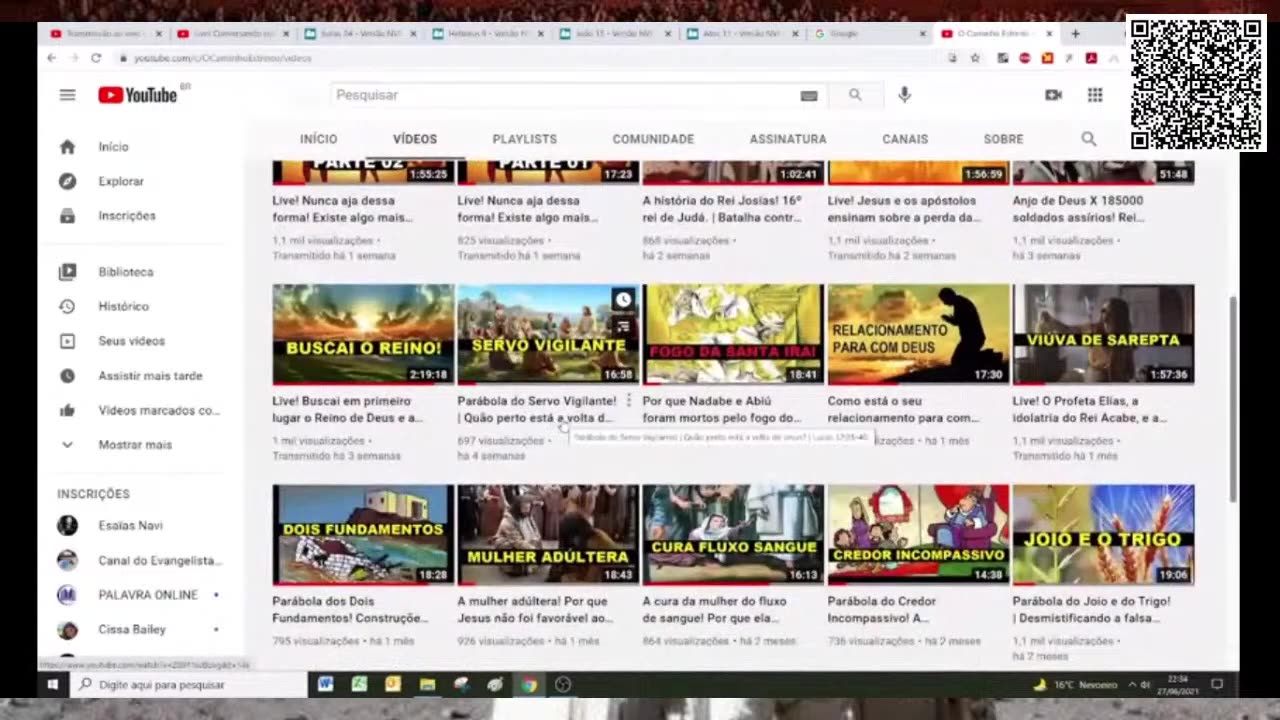
Task: Open VIÚVA DE SAREPTA thumbnail
Action: [1103, 335]
